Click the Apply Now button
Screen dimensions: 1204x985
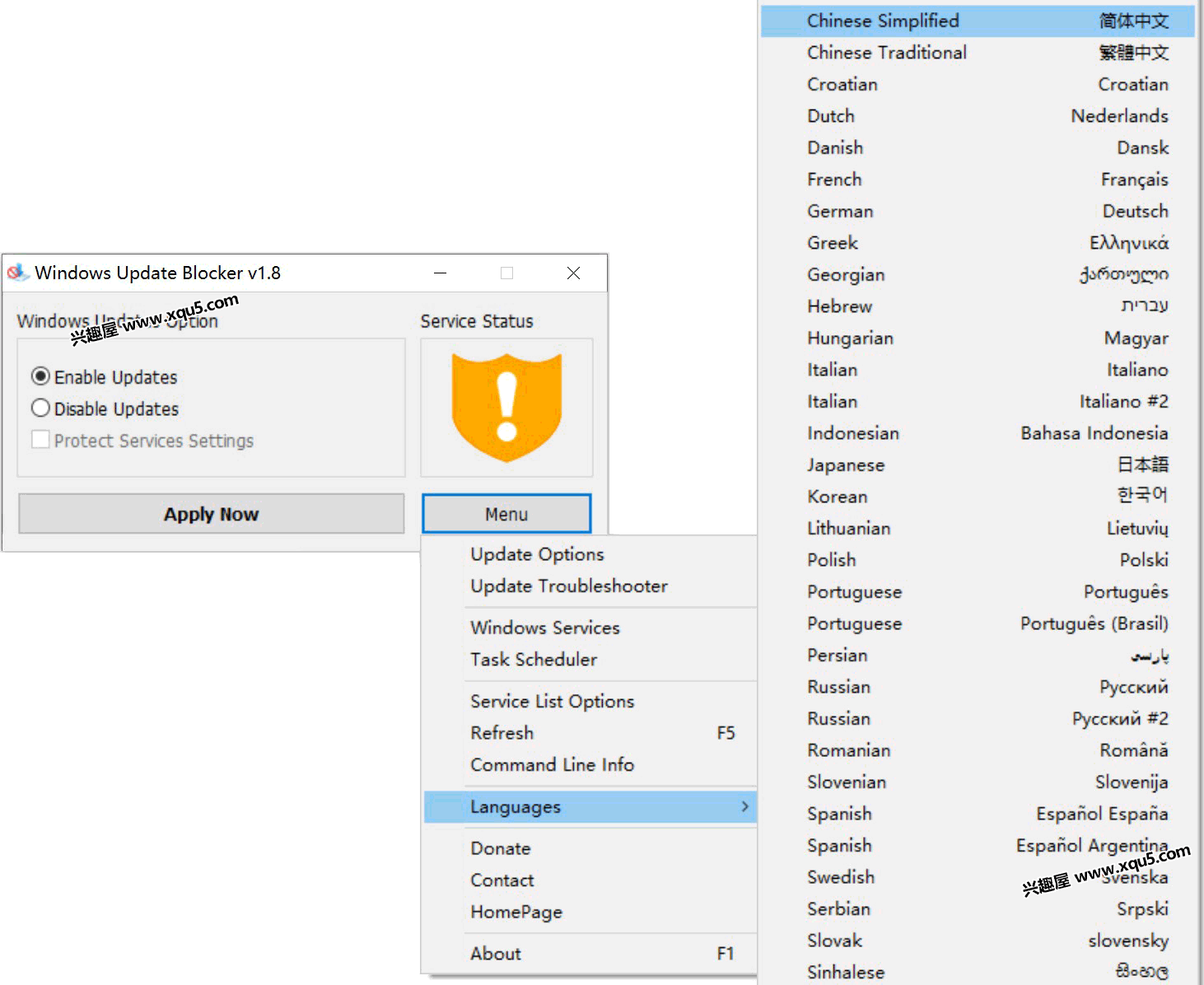212,514
